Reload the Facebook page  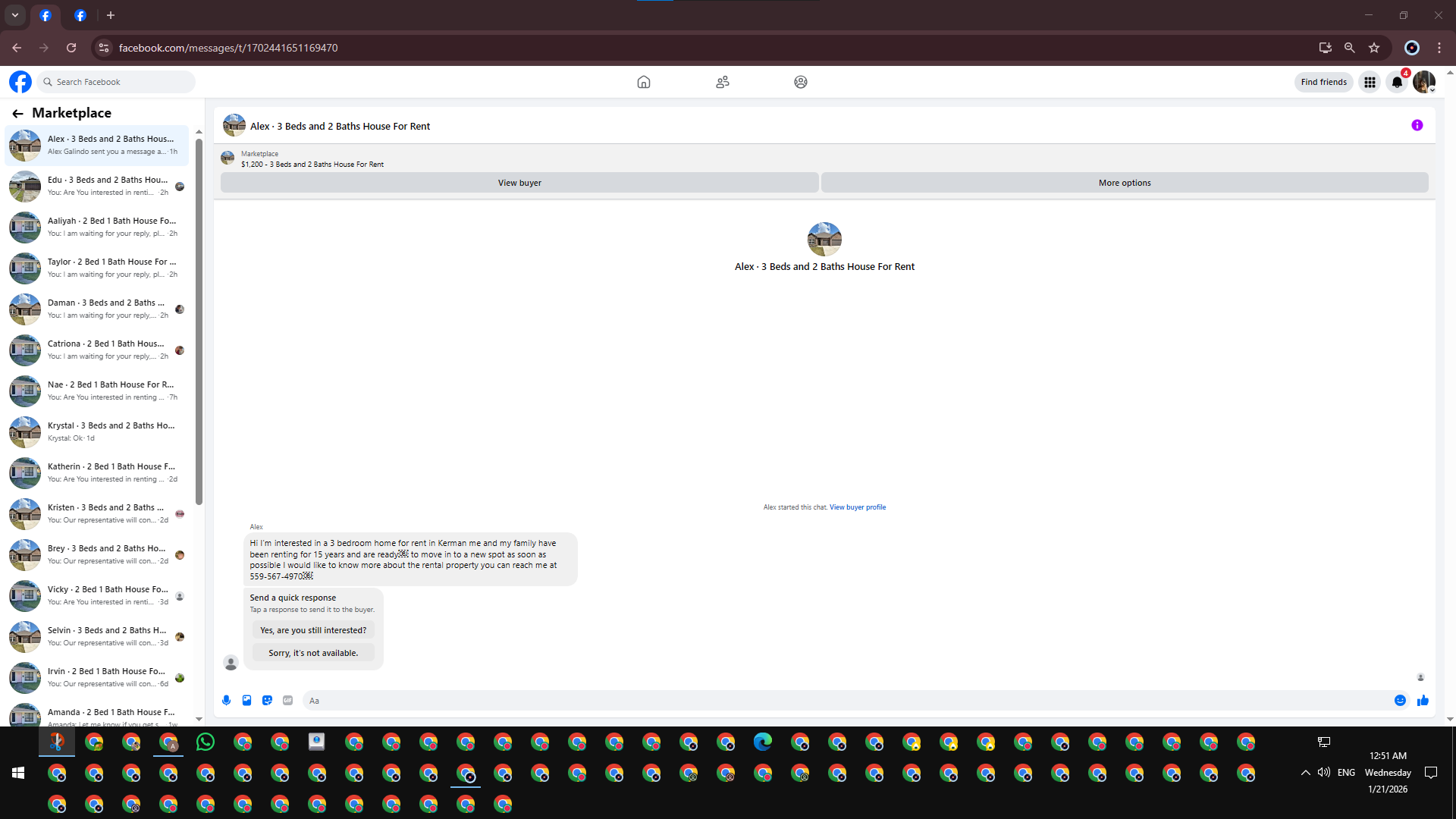[71, 48]
